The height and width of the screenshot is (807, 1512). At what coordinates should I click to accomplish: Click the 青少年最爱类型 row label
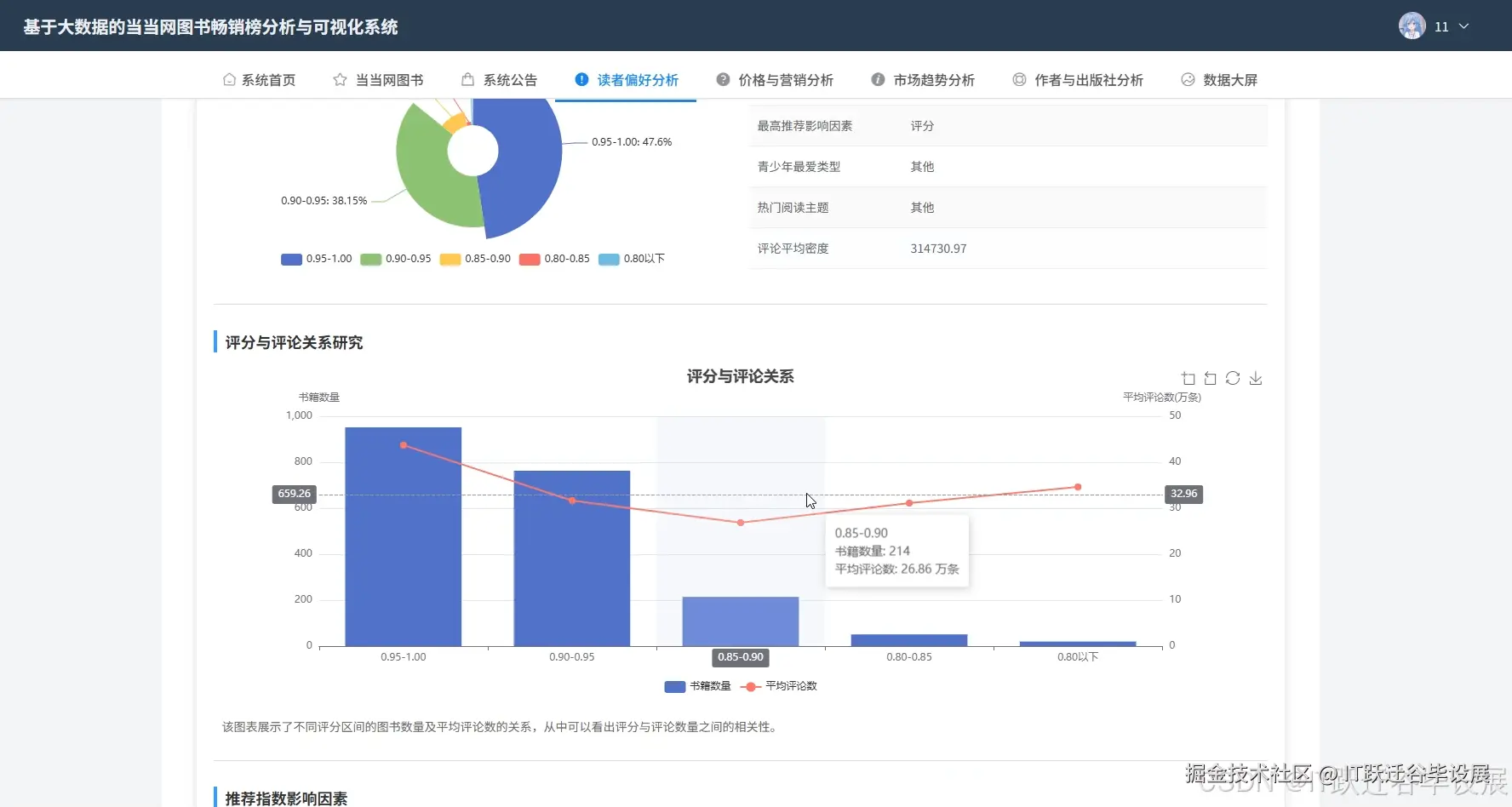[x=799, y=167]
